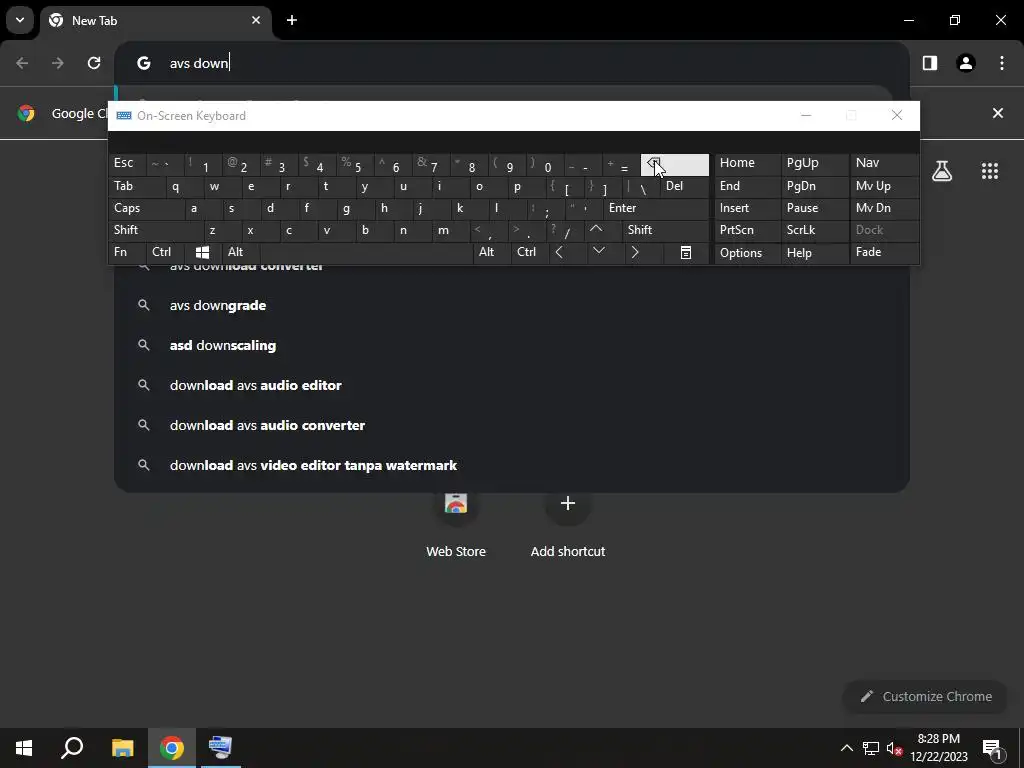
Task: Toggle the ScrLk key
Action: point(815,231)
